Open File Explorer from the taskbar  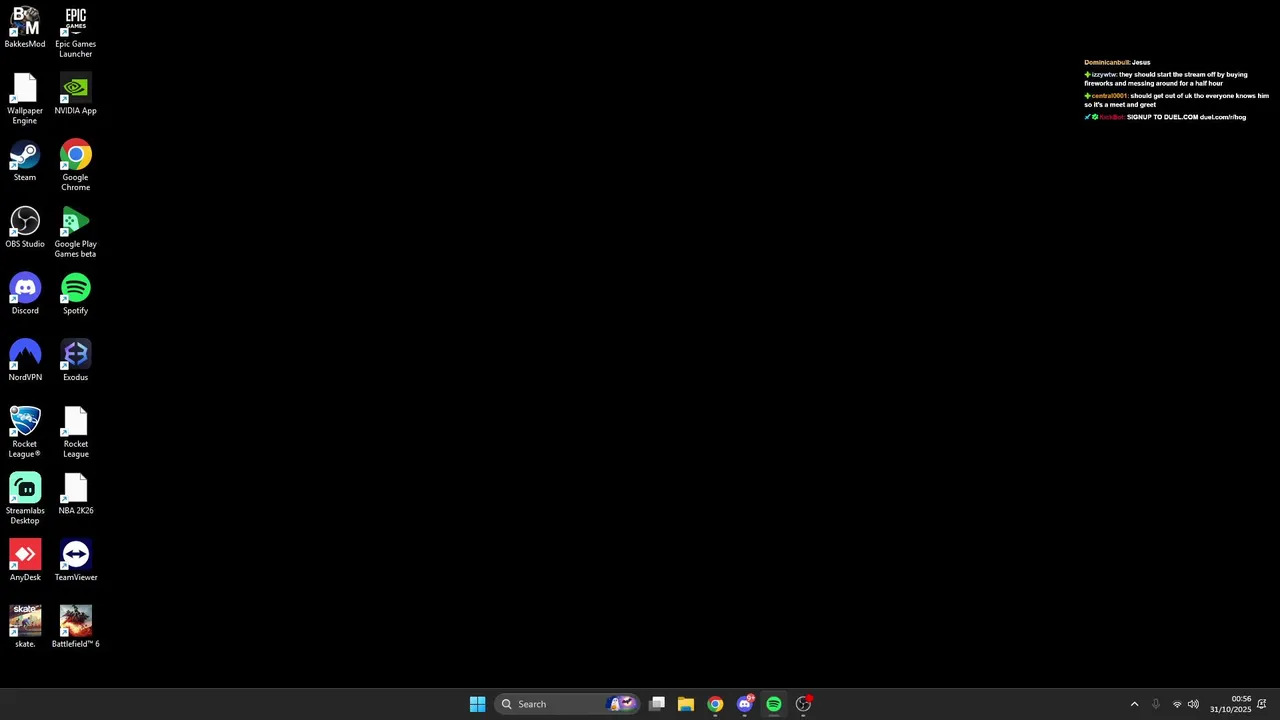(686, 704)
